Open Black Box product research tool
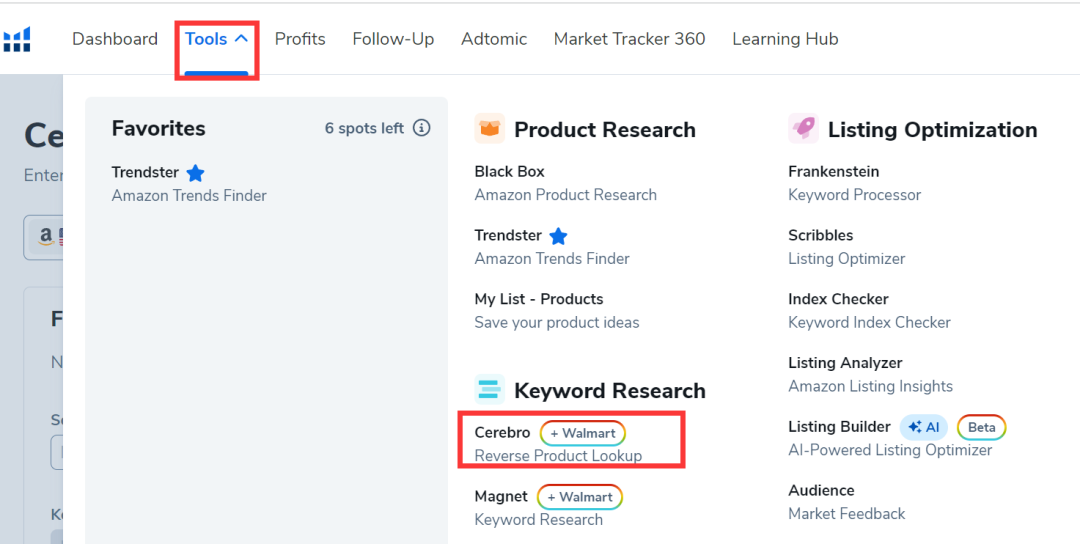Viewport: 1080px width, 544px height. point(509,172)
